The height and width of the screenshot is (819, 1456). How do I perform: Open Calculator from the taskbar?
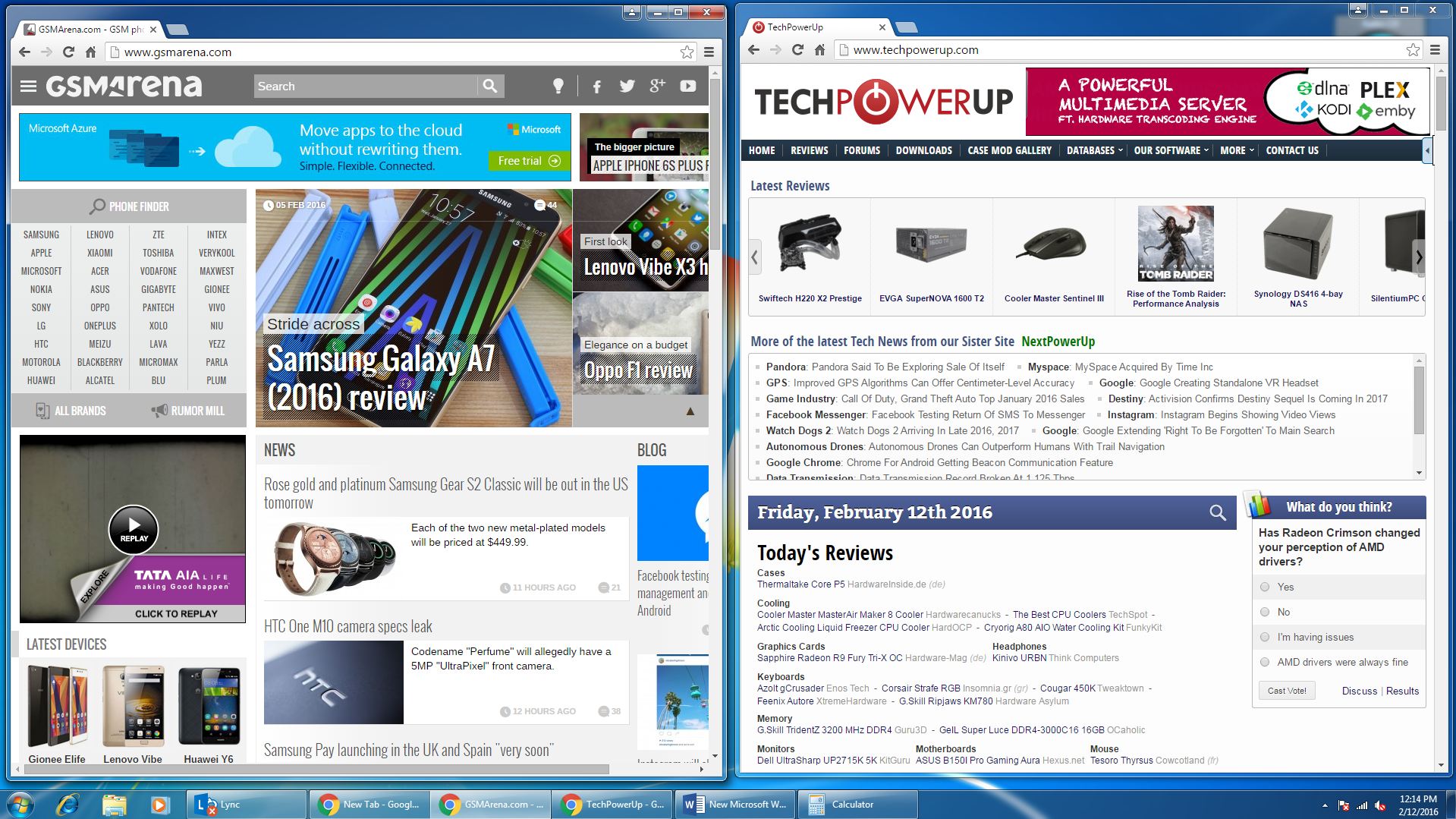click(860, 804)
